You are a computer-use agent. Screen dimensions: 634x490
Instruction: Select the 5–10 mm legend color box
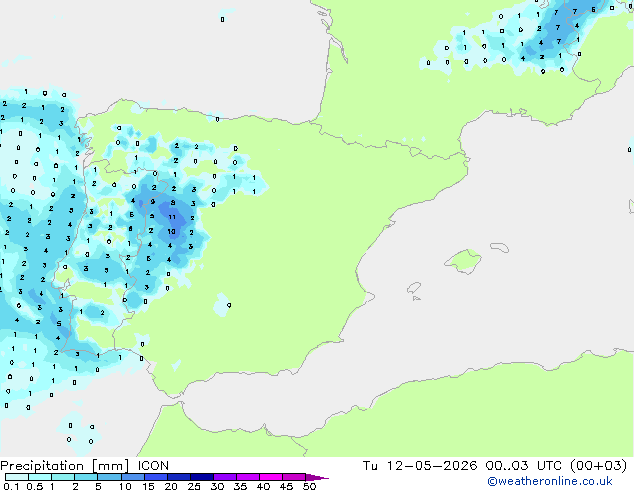109,477
